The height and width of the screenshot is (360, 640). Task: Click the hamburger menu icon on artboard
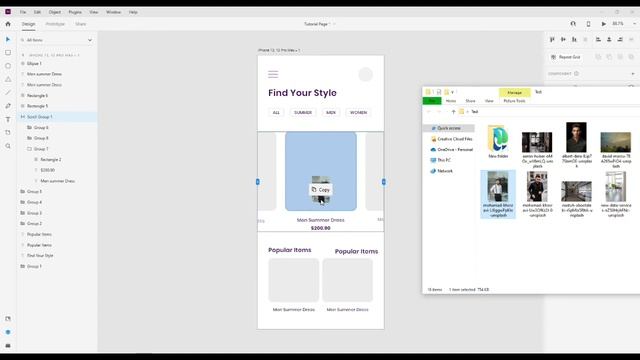(273, 74)
